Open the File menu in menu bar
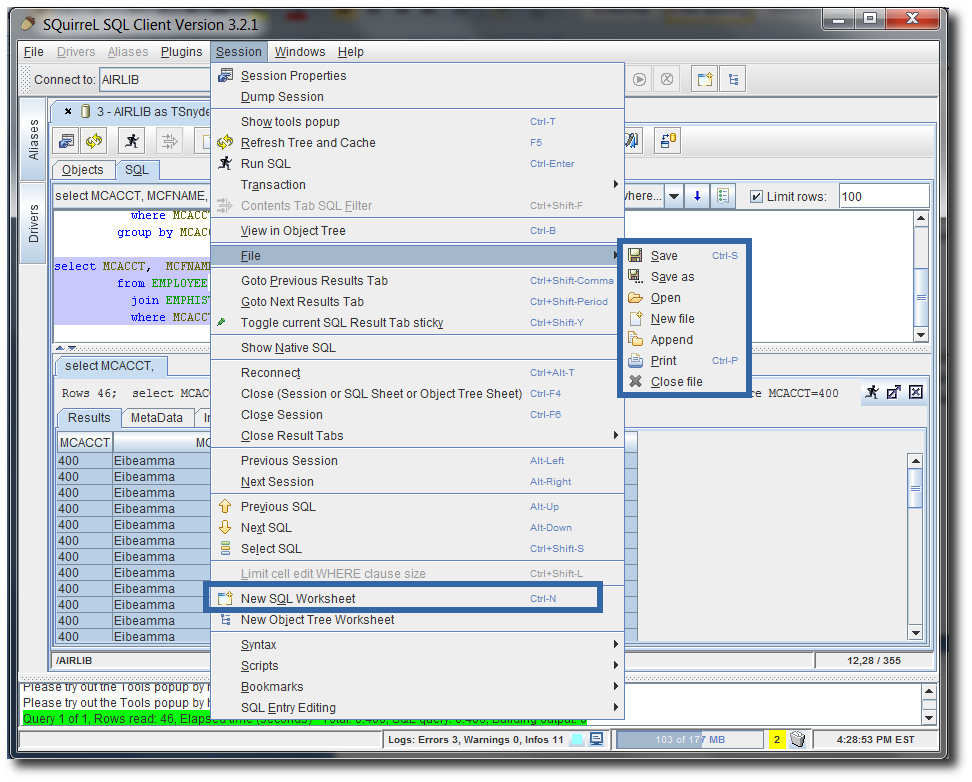Viewport: 972px width, 782px height. [33, 52]
